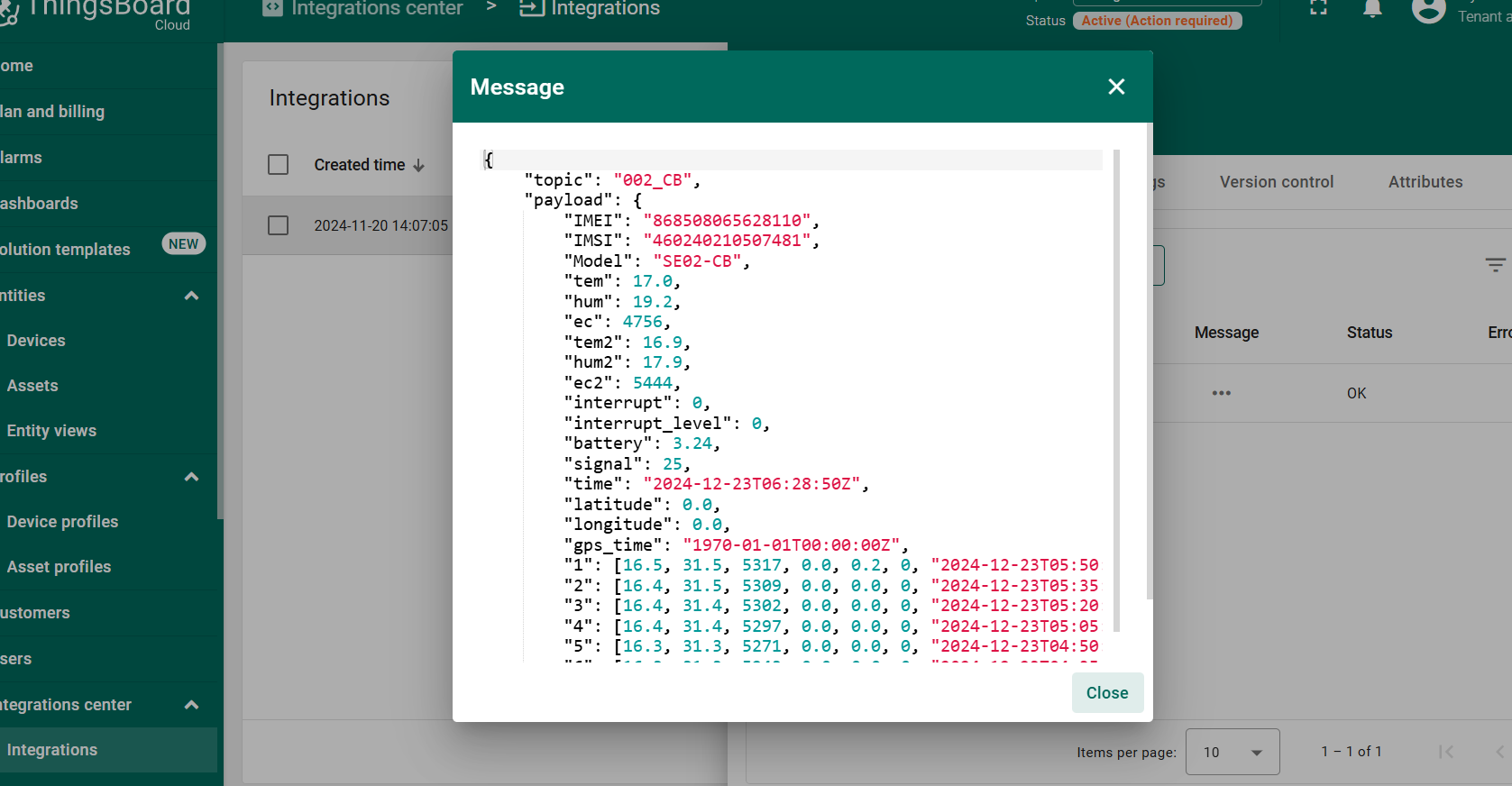Select all integrations checkbox
1512x786 pixels.
coord(279,165)
